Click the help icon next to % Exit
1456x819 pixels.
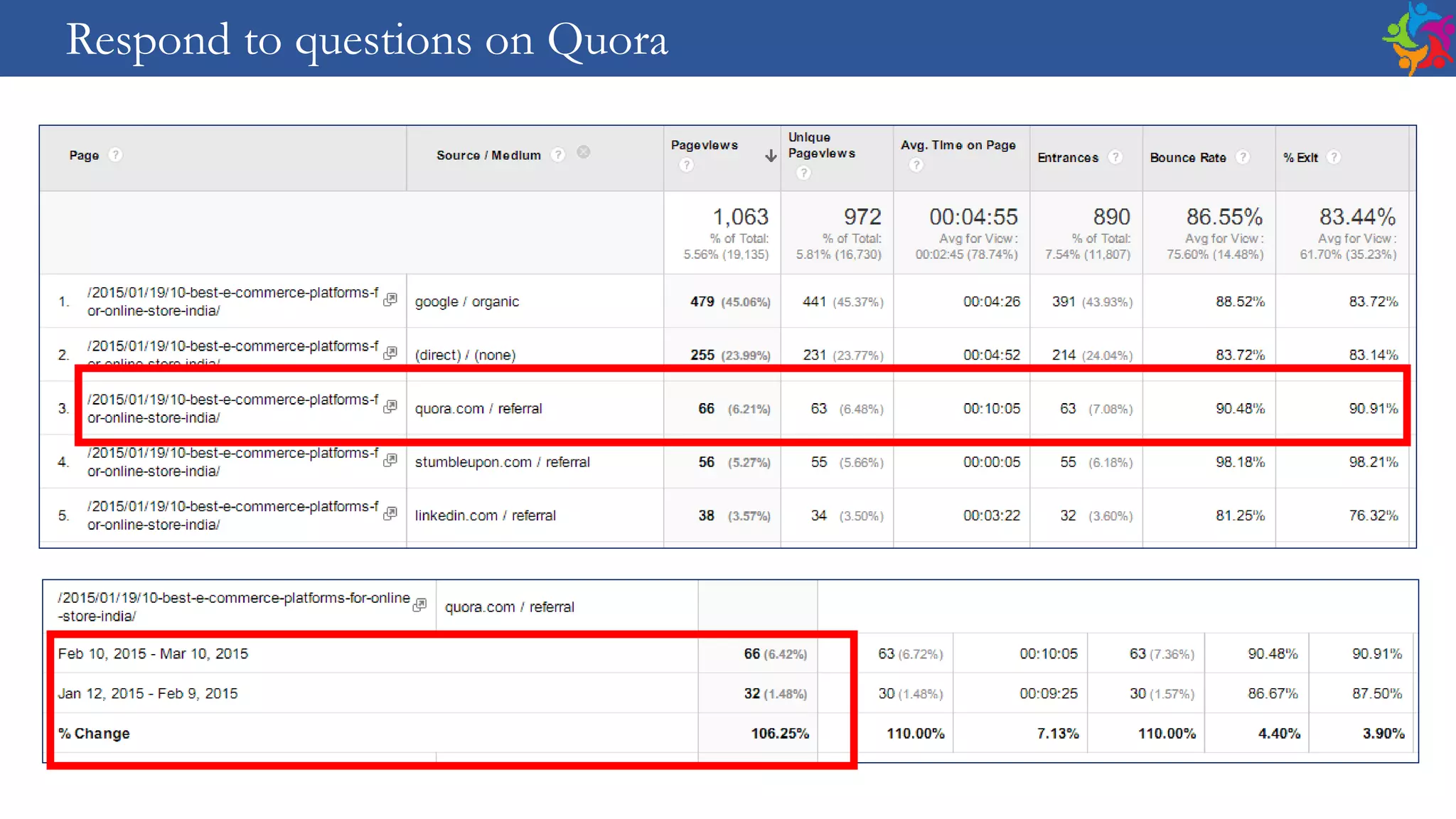point(1334,157)
